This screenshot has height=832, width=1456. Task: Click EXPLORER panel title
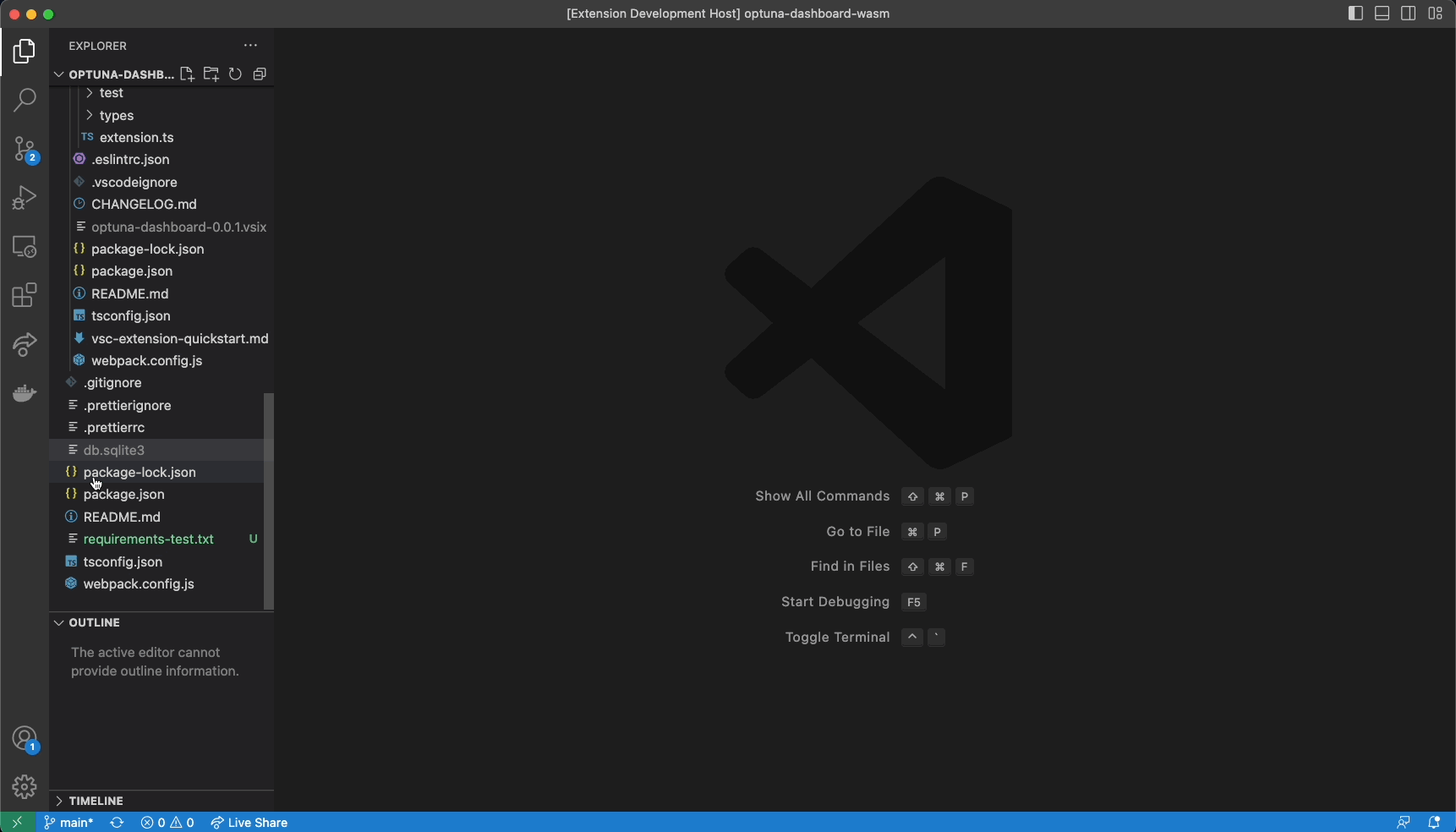point(98,46)
